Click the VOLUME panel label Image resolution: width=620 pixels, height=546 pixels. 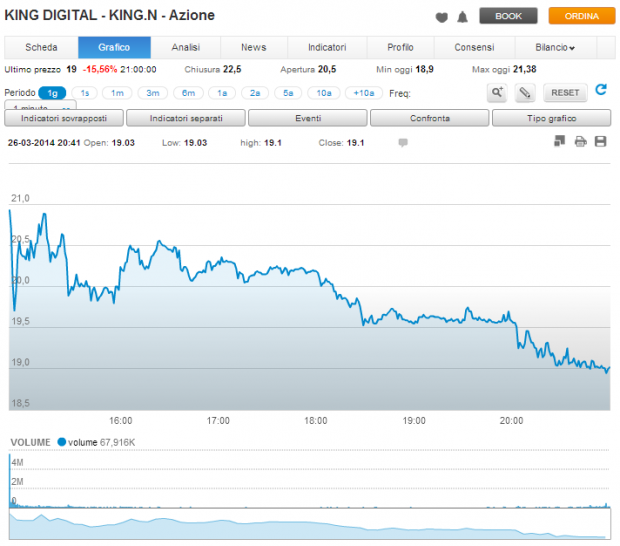(30, 442)
